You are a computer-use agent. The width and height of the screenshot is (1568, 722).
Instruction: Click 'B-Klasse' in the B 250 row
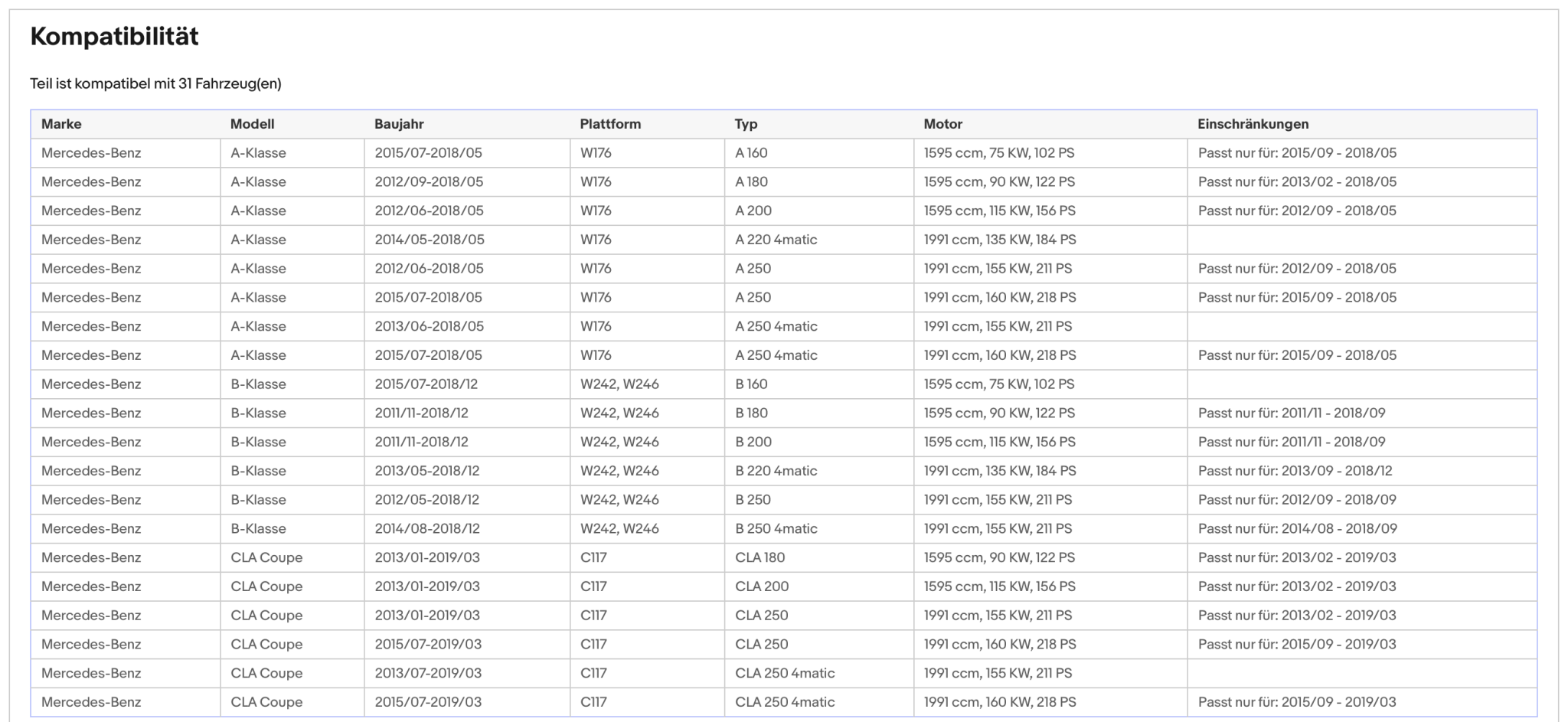point(258,500)
